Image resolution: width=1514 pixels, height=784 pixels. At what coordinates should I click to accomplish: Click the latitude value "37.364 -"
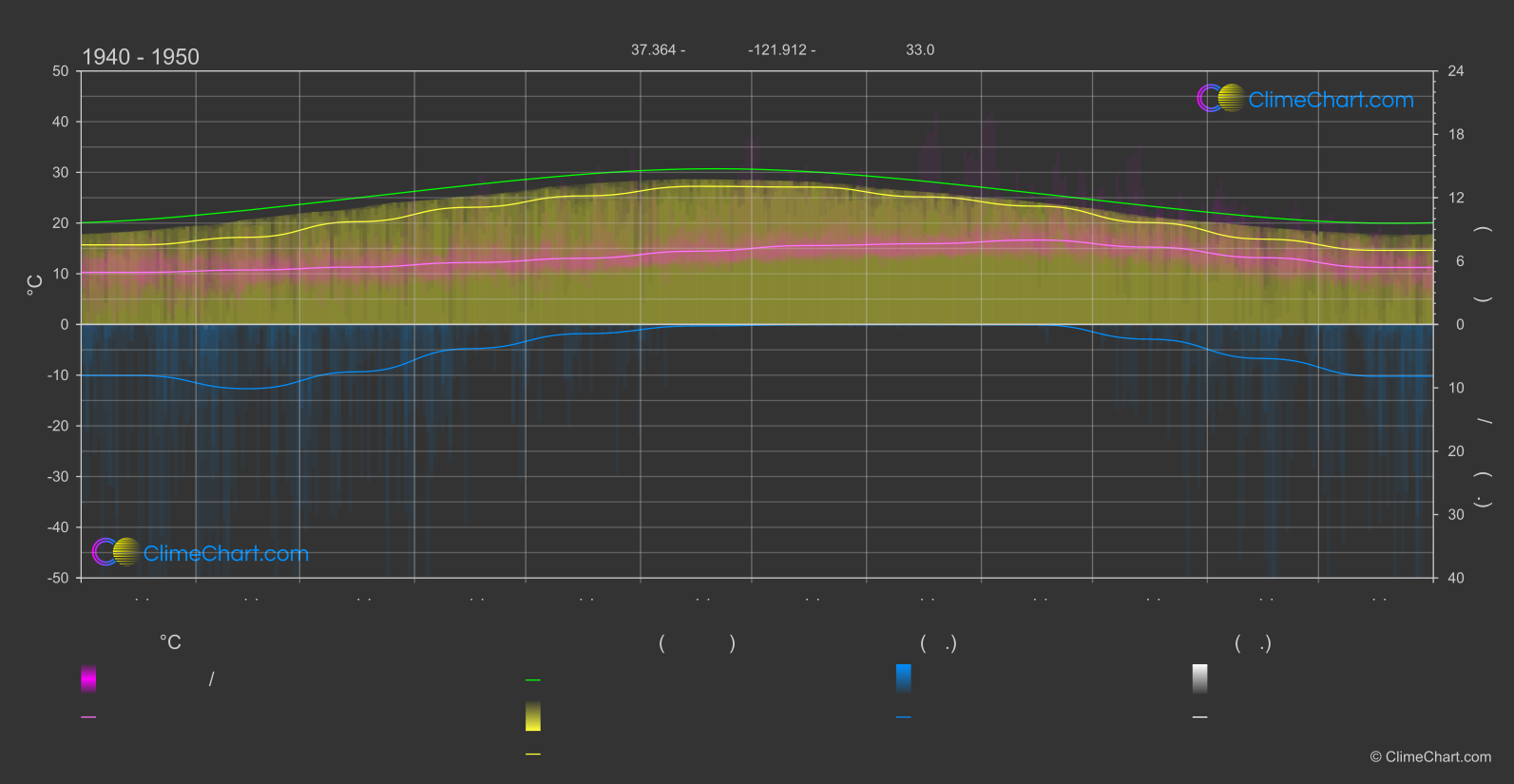click(x=658, y=49)
